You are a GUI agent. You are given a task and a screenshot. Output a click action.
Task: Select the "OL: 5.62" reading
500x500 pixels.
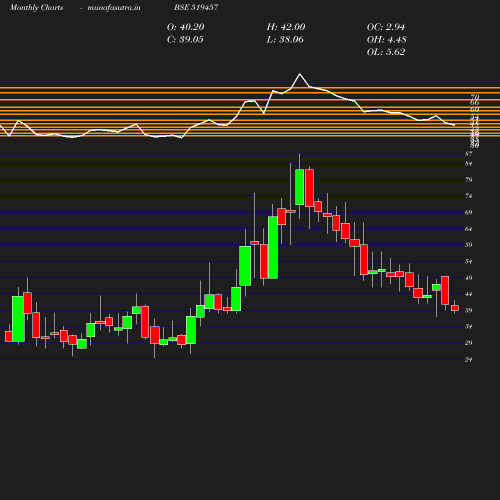tap(386, 52)
